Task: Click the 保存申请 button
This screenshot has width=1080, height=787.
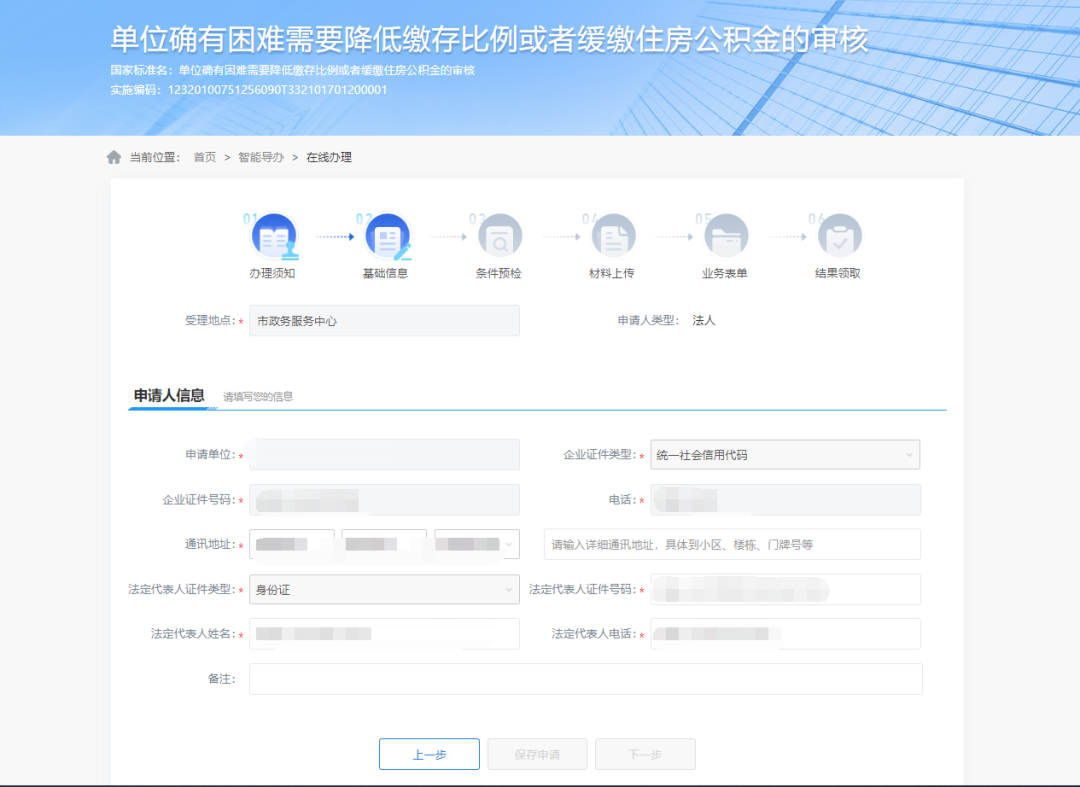Action: 537,754
